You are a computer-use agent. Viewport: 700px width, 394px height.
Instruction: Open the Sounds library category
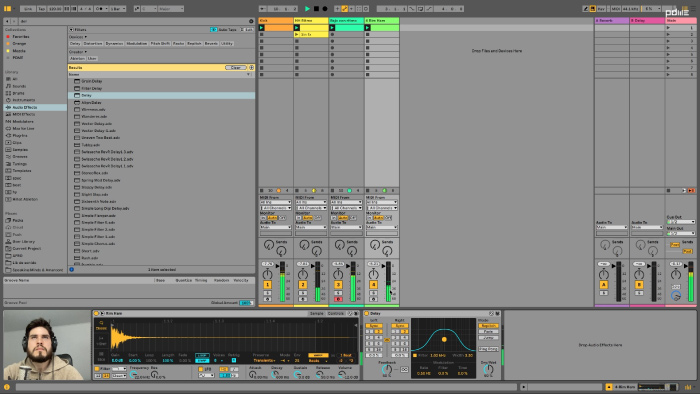tap(19, 86)
